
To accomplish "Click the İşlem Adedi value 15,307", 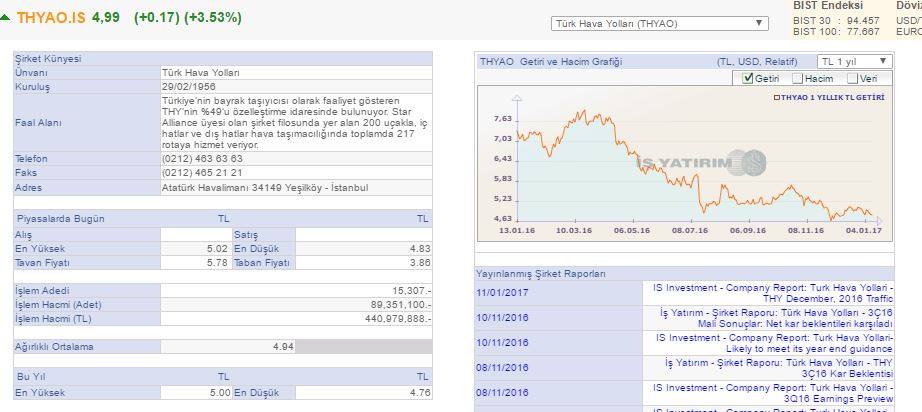I will coord(412,291).
